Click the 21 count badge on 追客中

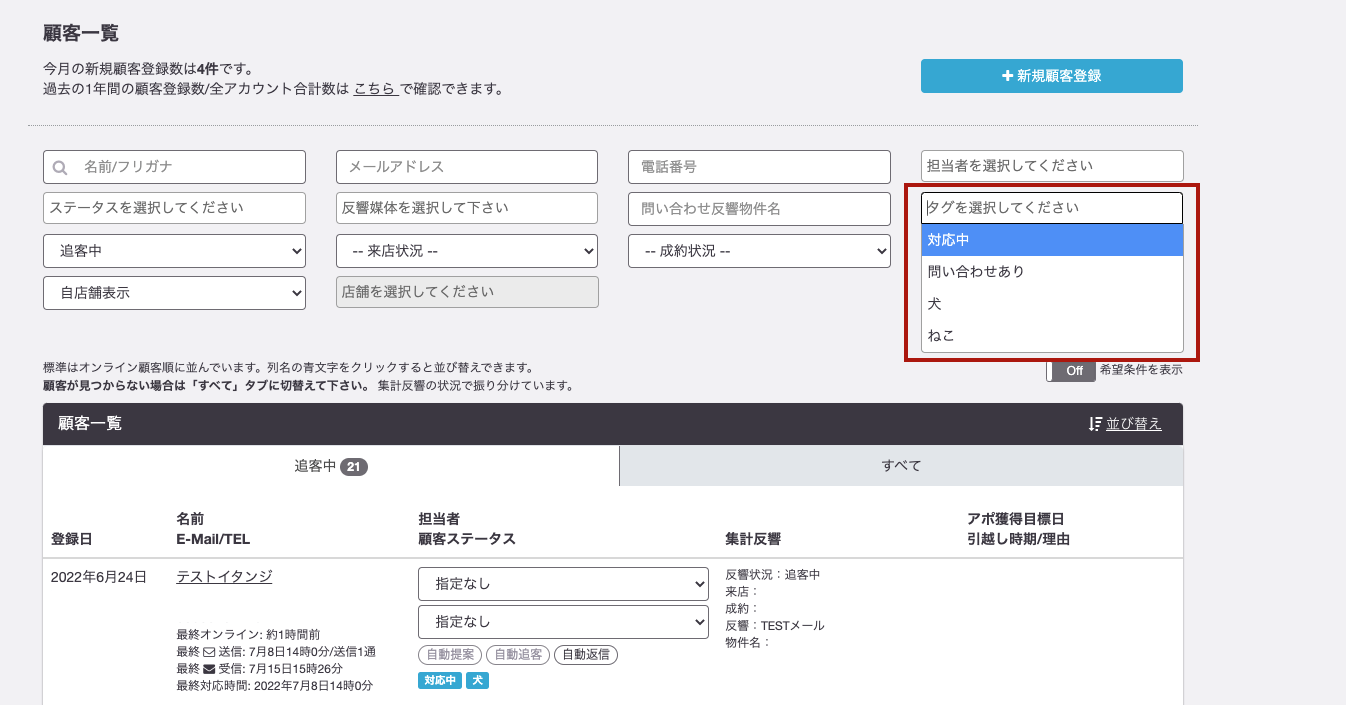click(354, 467)
